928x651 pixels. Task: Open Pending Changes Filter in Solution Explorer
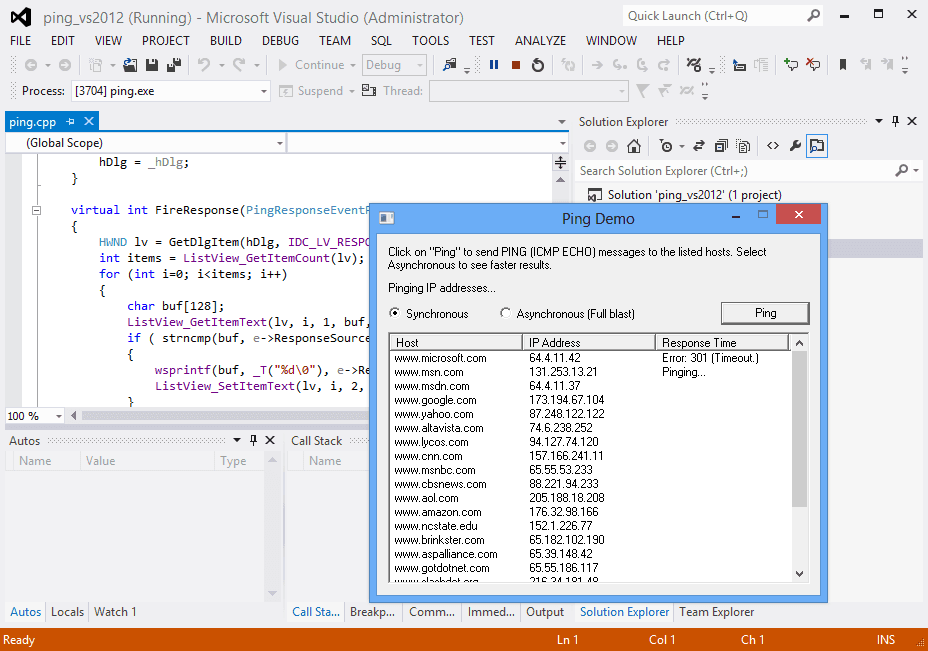pyautogui.click(x=666, y=146)
